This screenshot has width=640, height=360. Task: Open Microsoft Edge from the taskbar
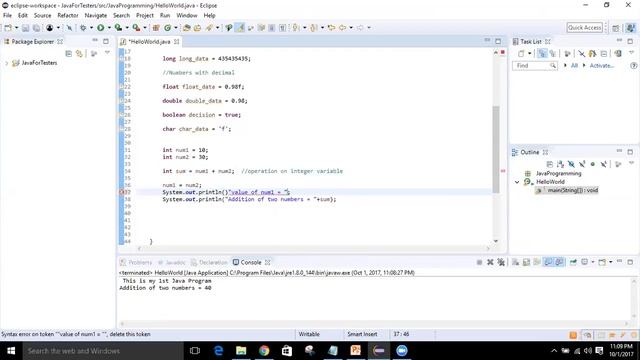click(218, 351)
